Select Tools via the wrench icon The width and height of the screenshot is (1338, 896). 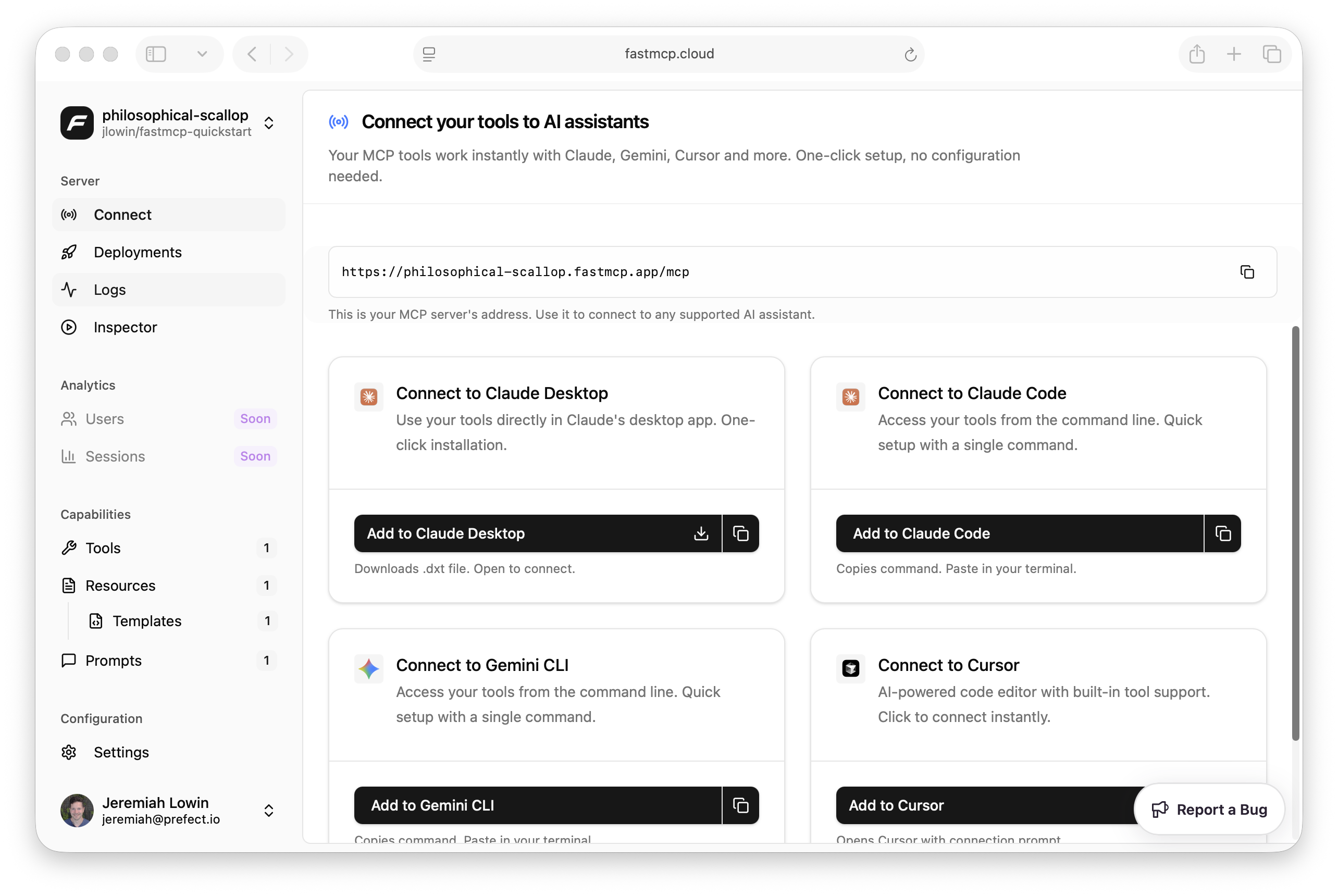click(x=69, y=547)
